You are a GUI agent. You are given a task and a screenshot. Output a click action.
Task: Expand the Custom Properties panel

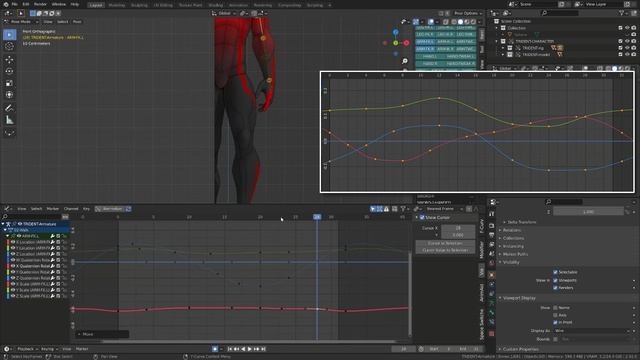click(x=520, y=349)
